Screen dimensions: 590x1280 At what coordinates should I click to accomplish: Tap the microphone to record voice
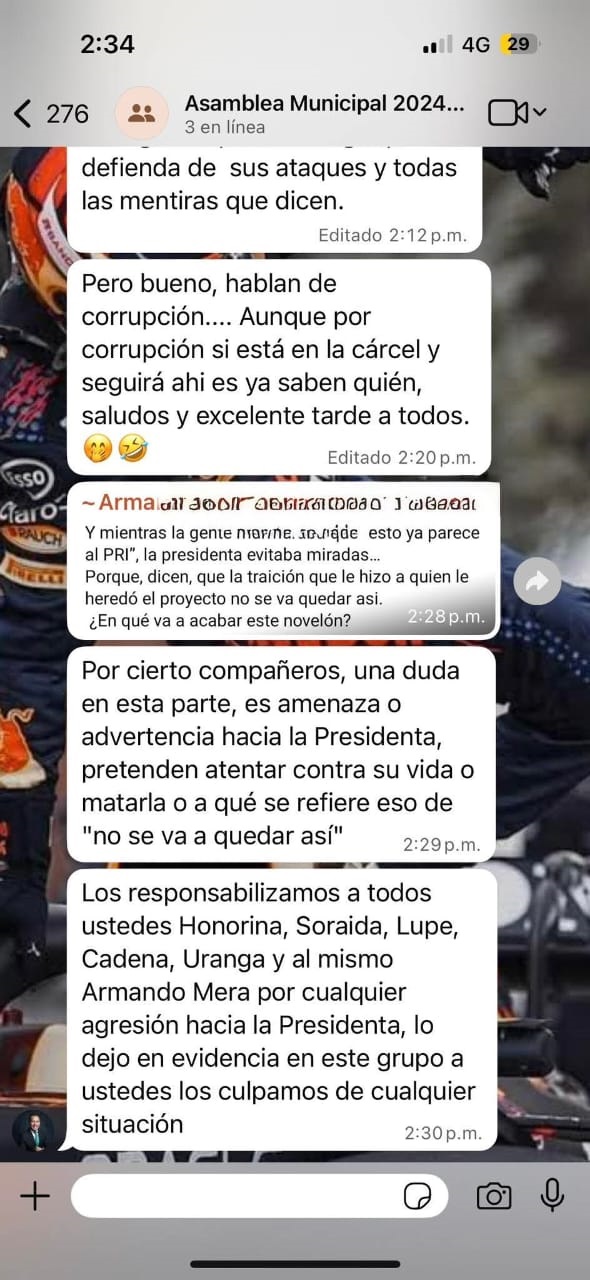[551, 1196]
